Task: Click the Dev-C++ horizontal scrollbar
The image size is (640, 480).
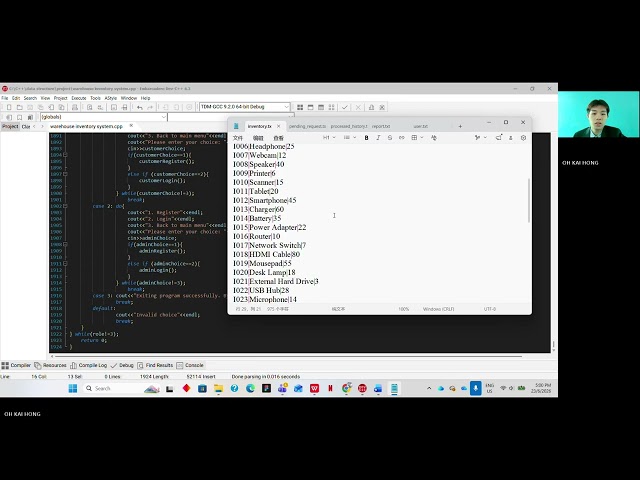Action: [287, 356]
